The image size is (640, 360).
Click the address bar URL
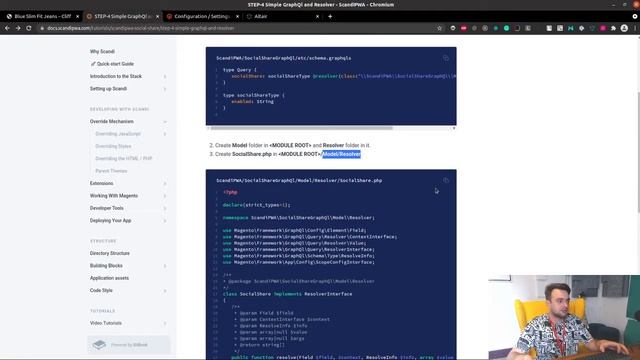tap(140, 28)
